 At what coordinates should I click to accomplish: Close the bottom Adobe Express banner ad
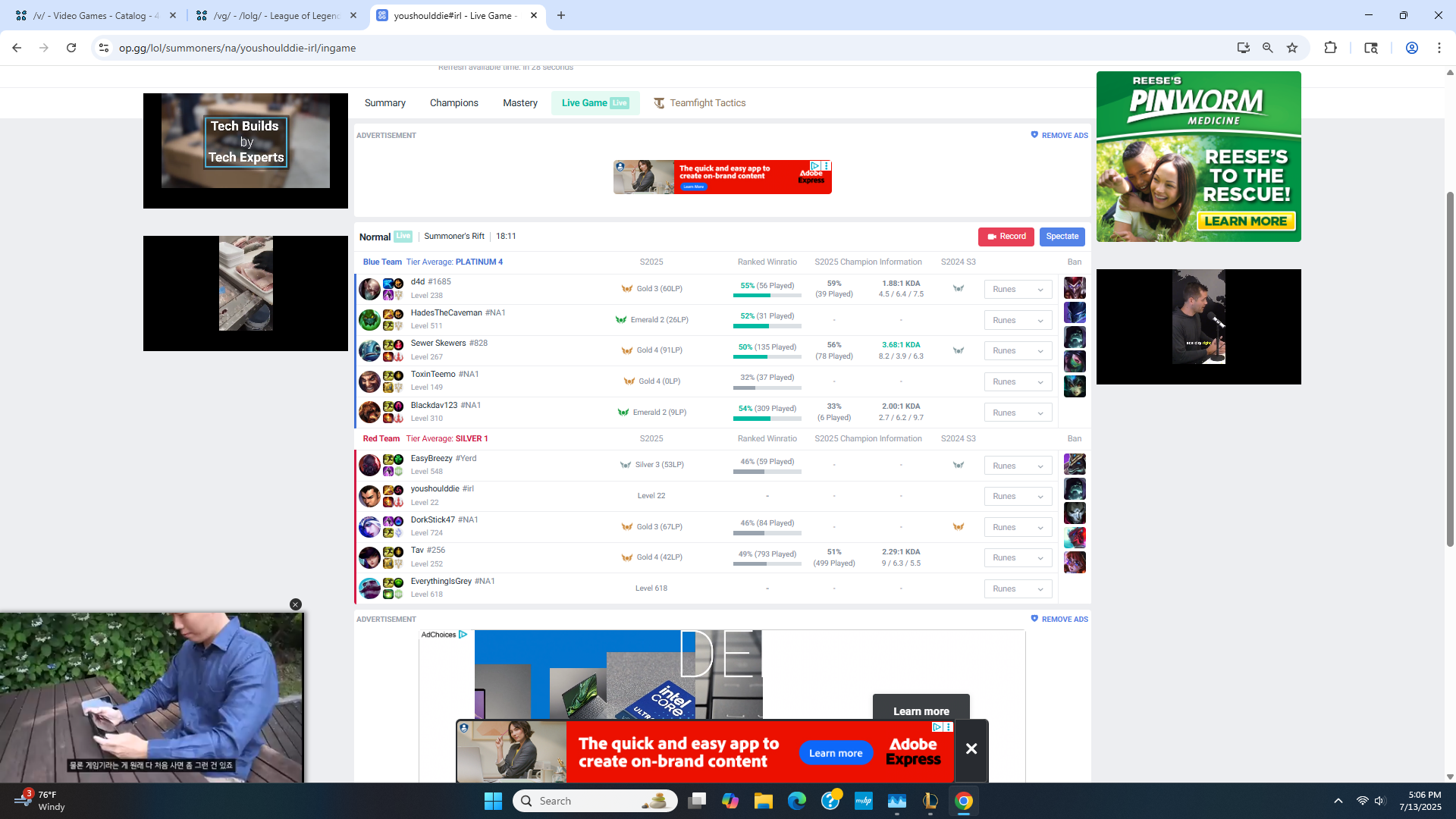tap(971, 749)
